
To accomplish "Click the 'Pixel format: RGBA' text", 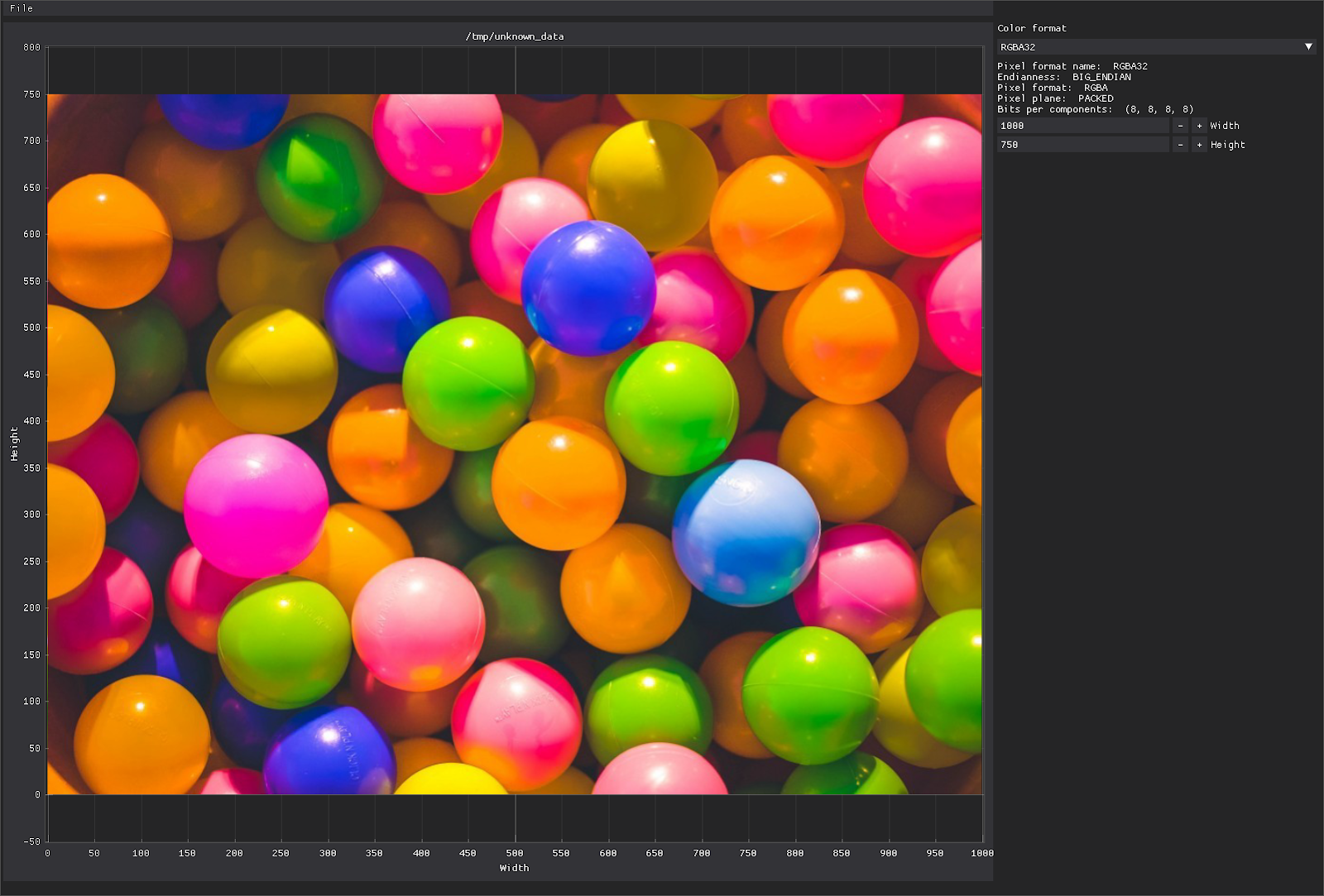I will pyautogui.click(x=1053, y=88).
